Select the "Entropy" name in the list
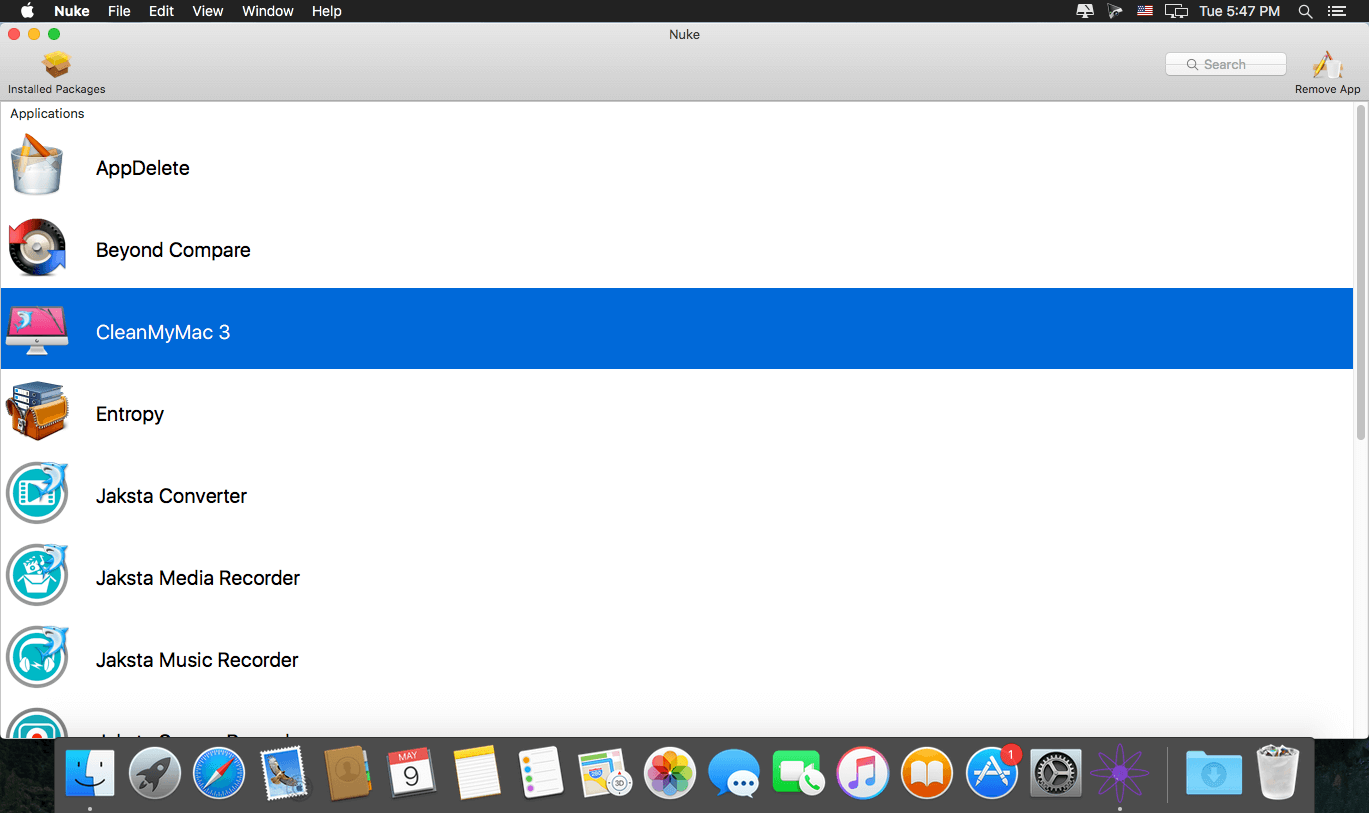 pyautogui.click(x=130, y=414)
